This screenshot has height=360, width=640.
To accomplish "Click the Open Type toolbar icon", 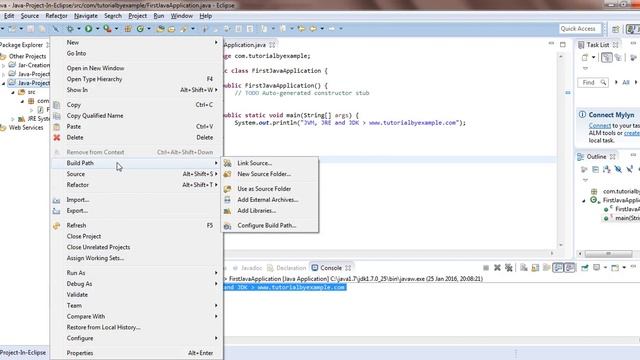I will click(160, 29).
